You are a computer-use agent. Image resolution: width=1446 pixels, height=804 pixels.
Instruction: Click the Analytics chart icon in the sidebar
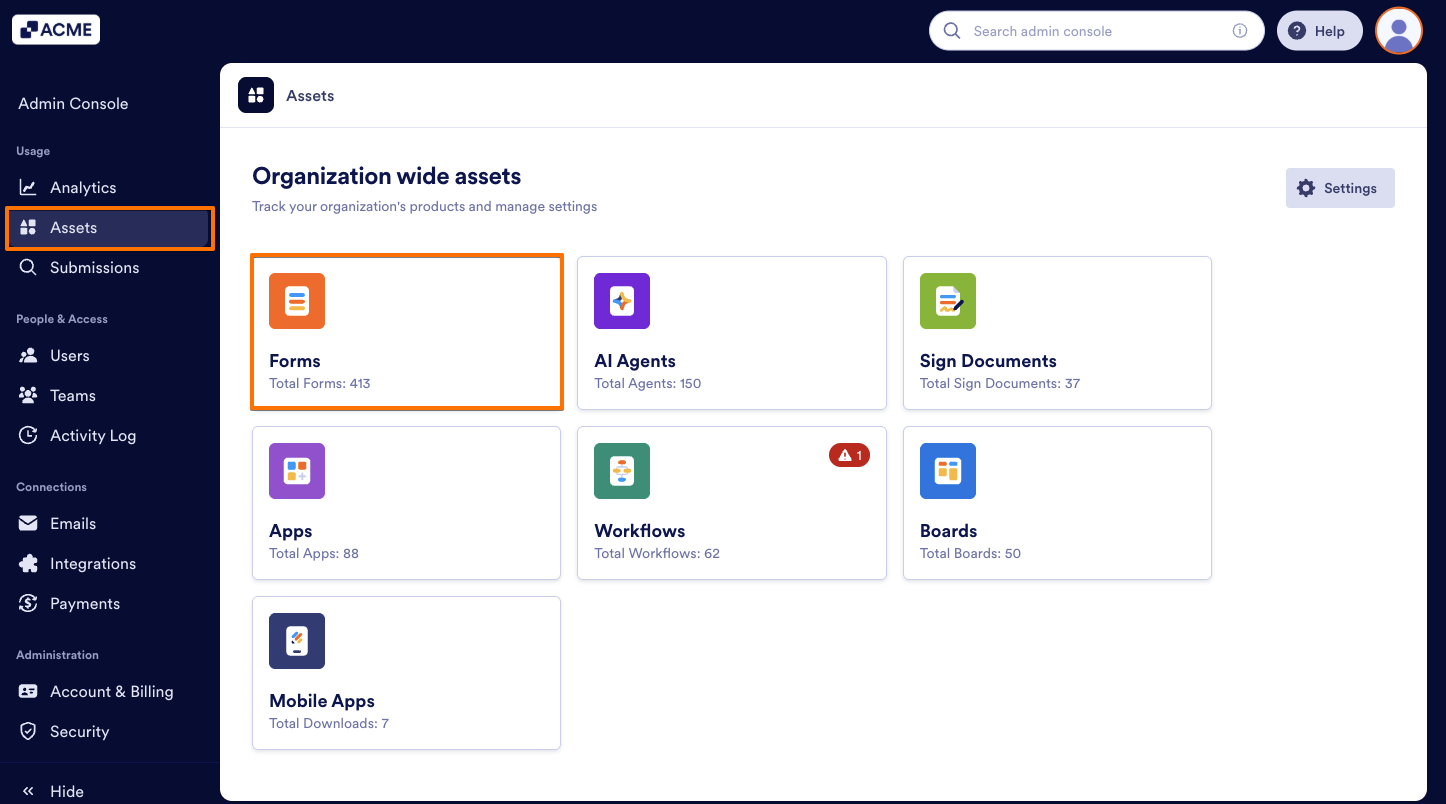[x=28, y=187]
